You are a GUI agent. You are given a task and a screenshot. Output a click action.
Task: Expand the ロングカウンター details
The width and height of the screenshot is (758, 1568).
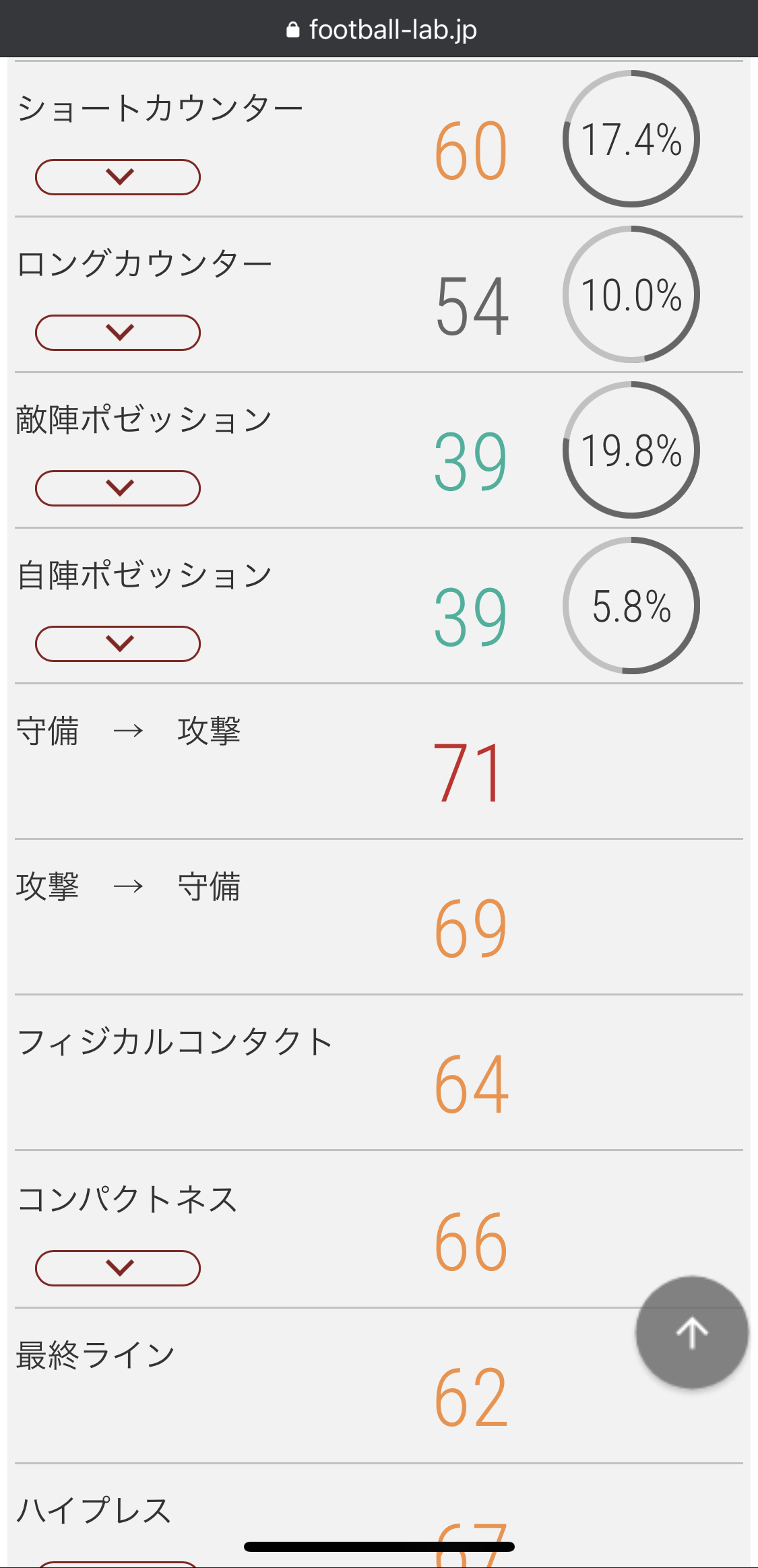[118, 333]
